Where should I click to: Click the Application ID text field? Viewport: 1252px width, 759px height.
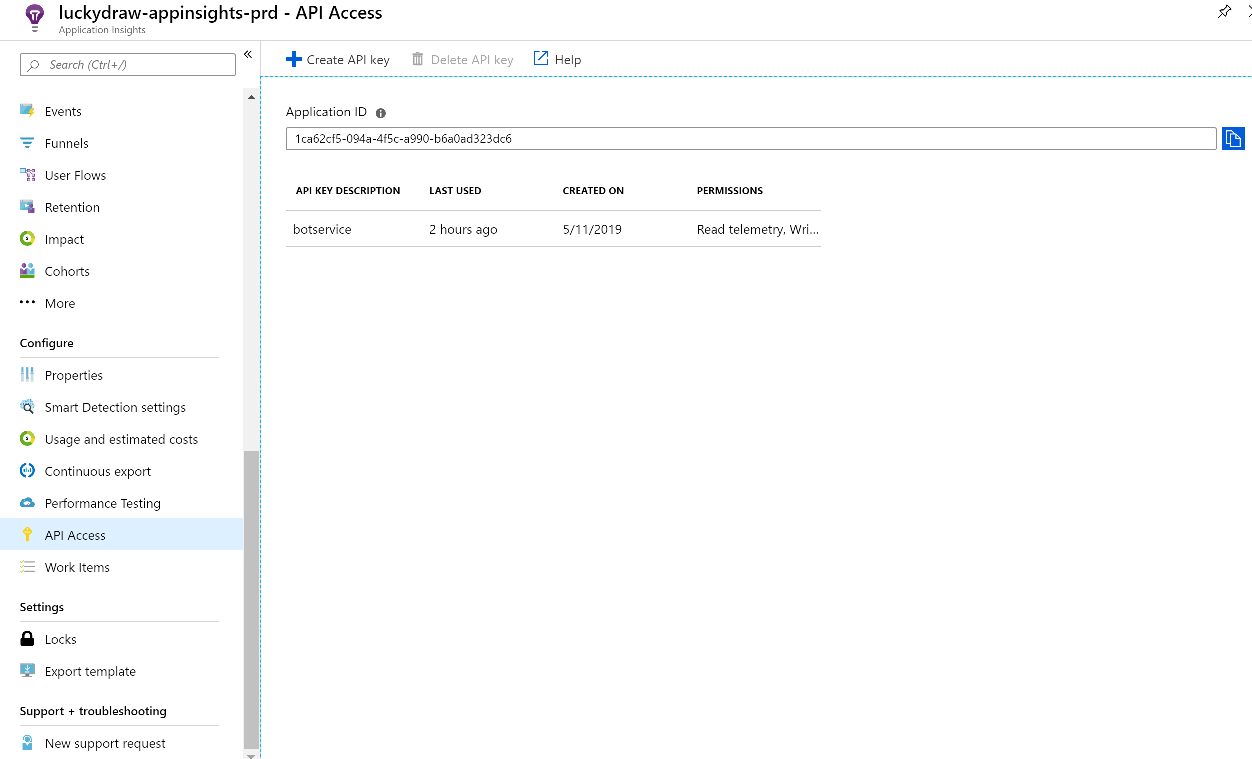coord(751,139)
